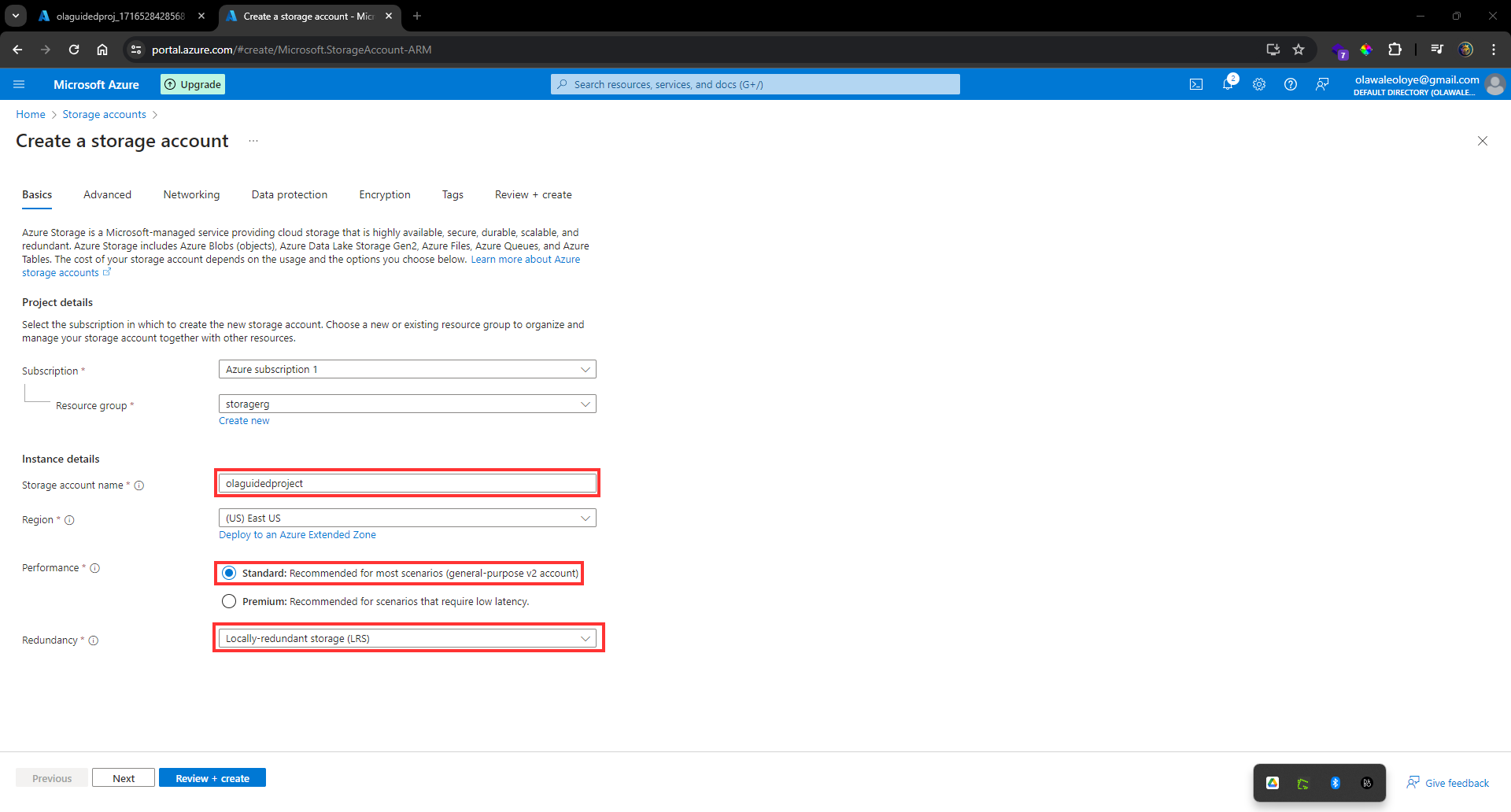Click the browser reload button

74,50
